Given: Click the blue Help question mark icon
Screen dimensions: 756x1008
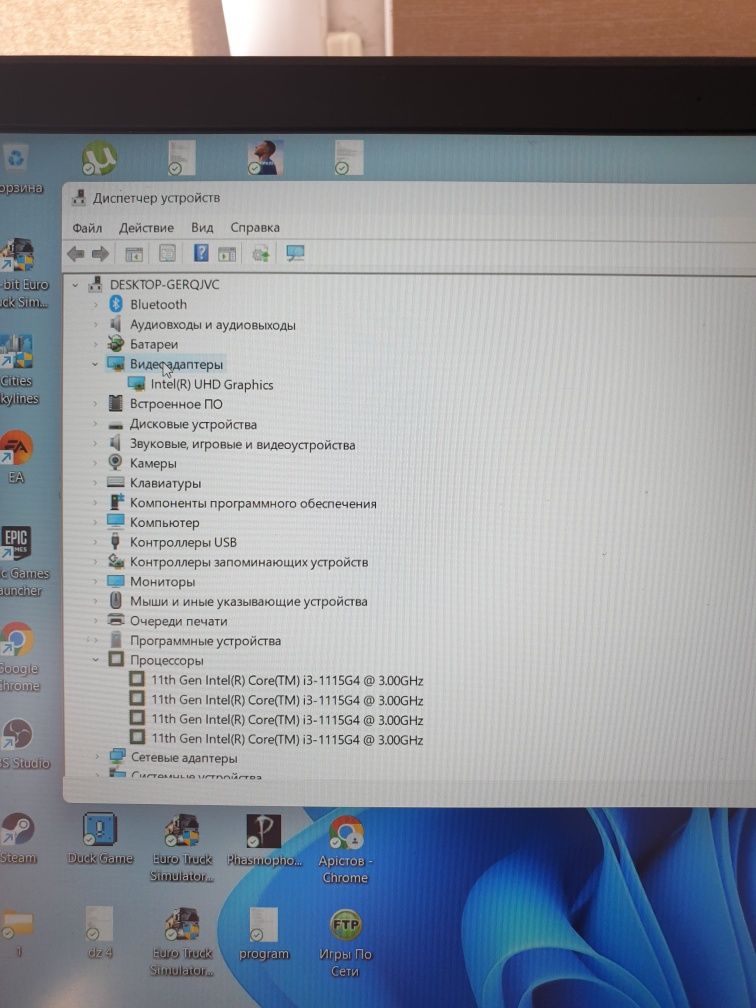Looking at the screenshot, I should point(201,253).
